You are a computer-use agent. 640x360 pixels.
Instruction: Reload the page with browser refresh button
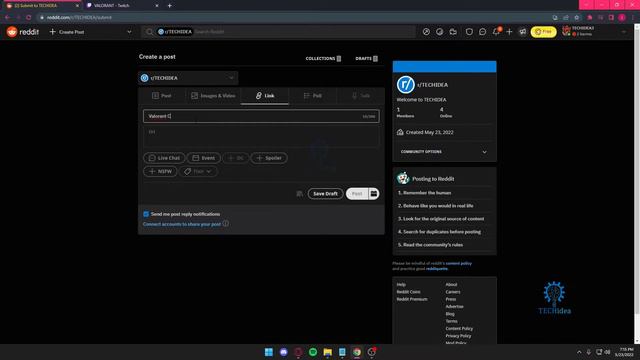[x=29, y=18]
